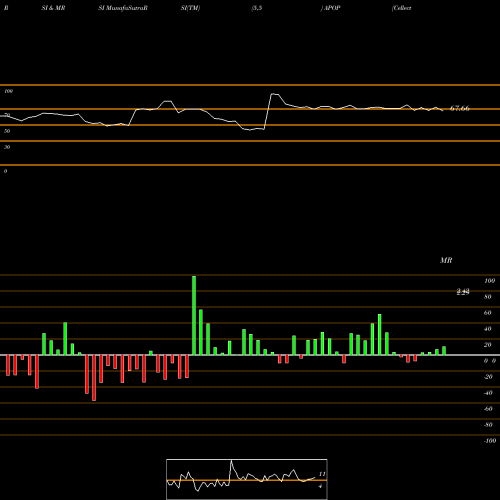
Task: Click the longest red MR bar
Action: tap(94, 378)
